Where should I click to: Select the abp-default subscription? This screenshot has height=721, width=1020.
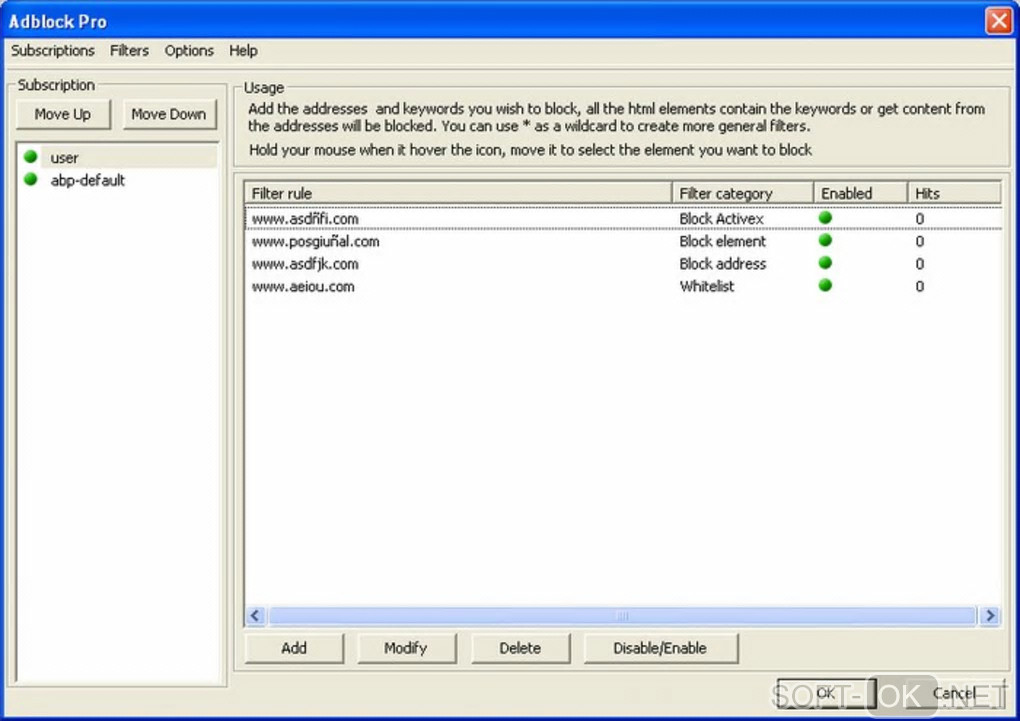87,180
